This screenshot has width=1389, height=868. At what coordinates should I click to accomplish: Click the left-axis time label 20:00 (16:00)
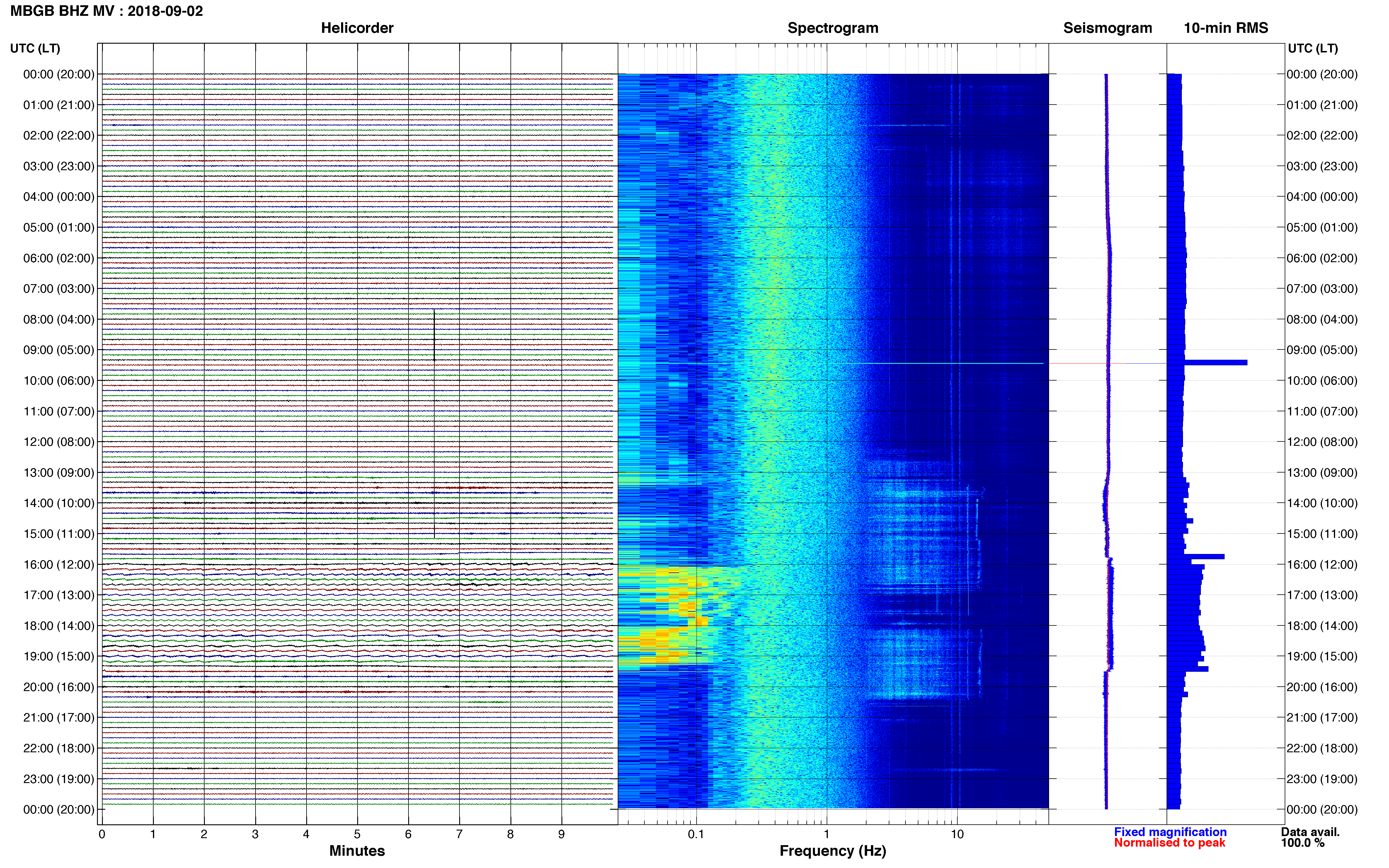click(59, 687)
